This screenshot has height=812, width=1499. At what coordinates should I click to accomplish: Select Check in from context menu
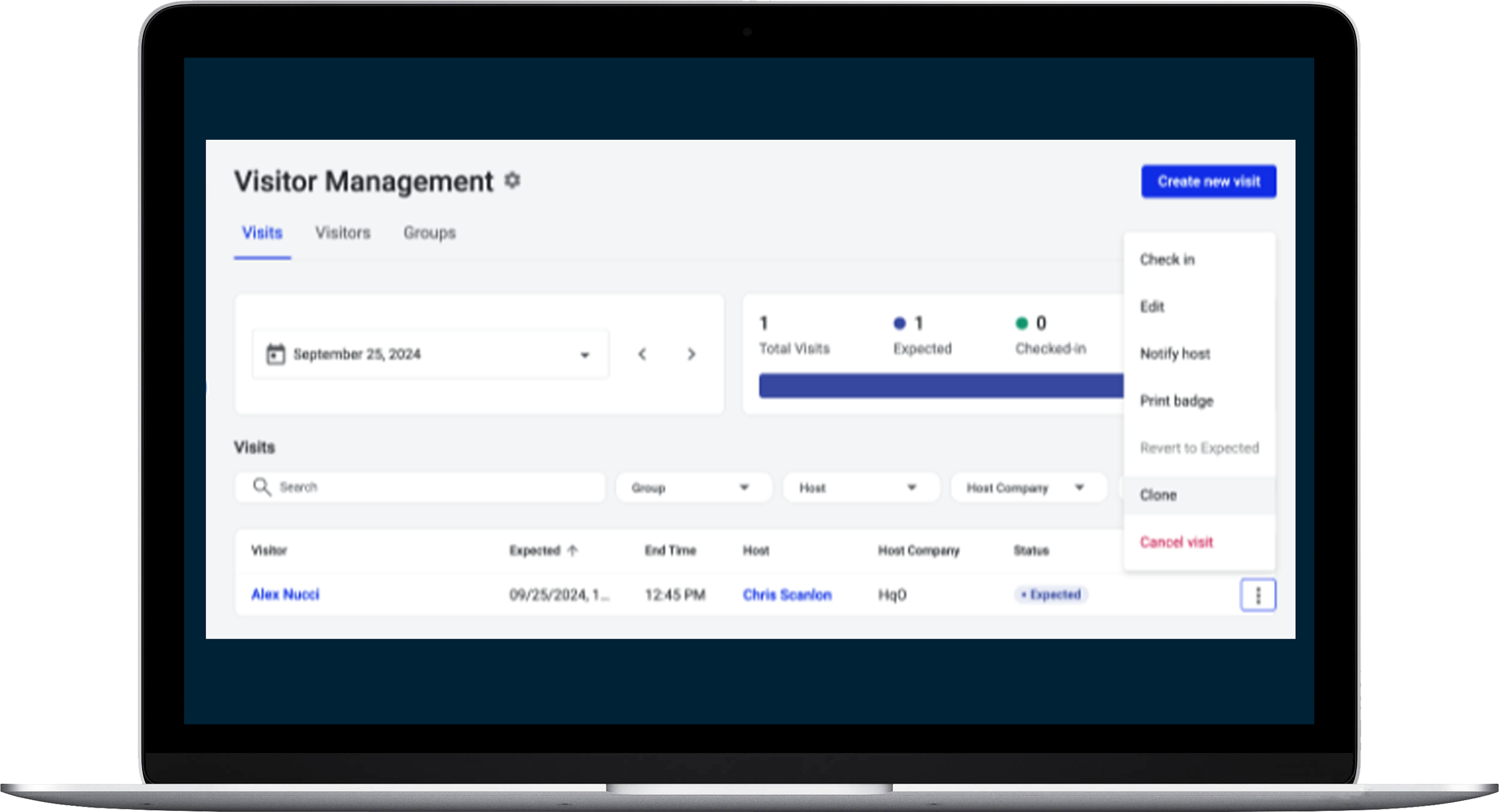click(x=1167, y=260)
